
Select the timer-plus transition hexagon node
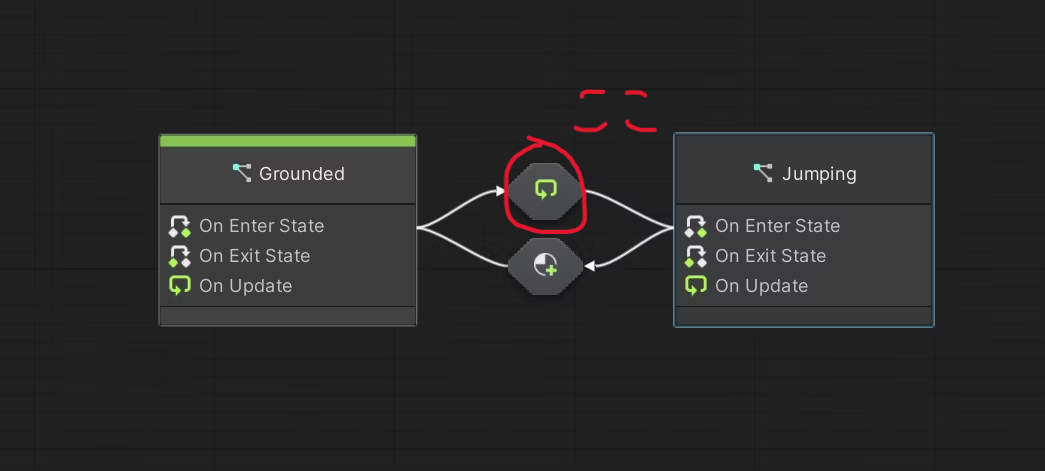pyautogui.click(x=545, y=266)
